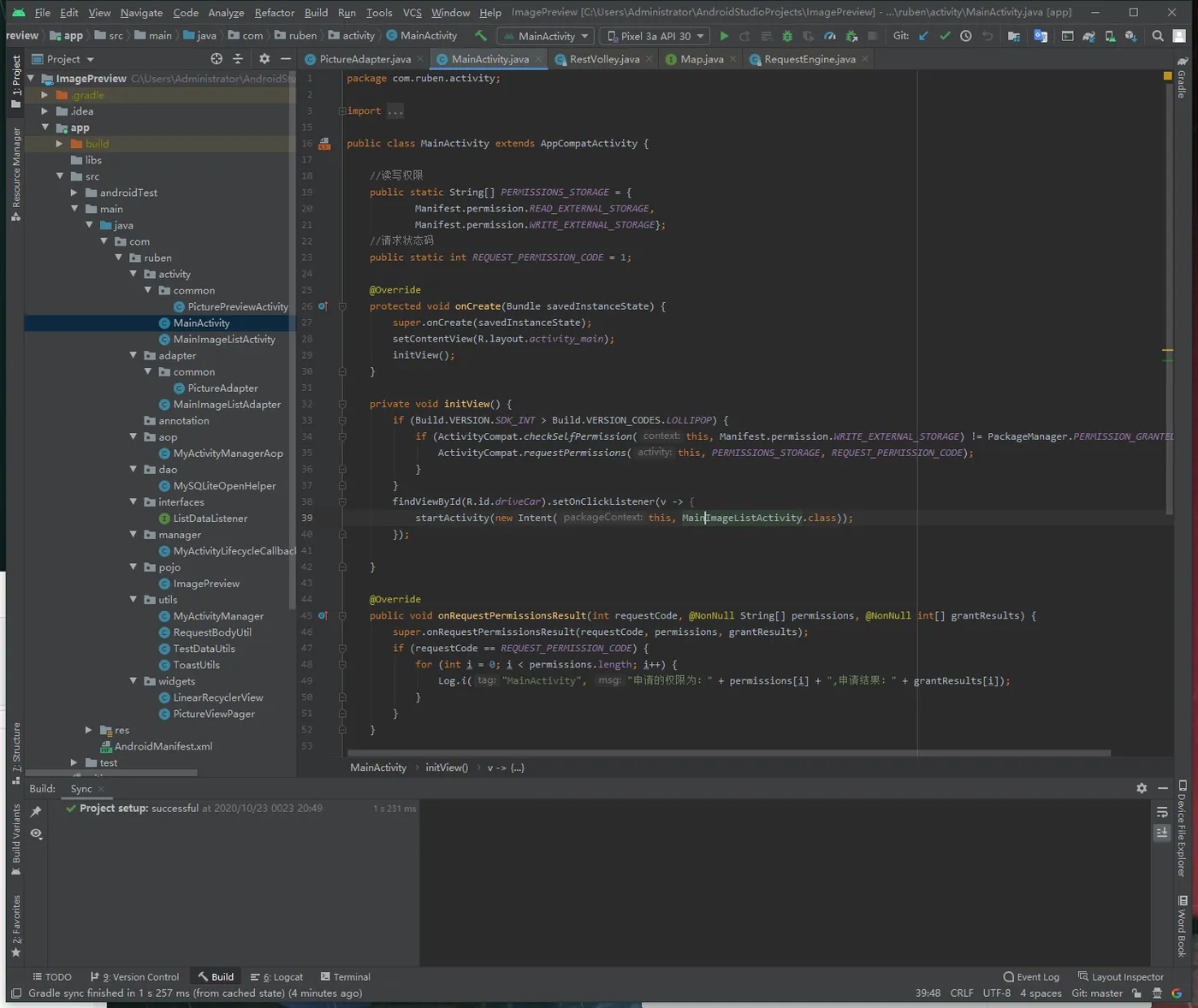
Task: Expand the .gradle folder
Action: [45, 95]
